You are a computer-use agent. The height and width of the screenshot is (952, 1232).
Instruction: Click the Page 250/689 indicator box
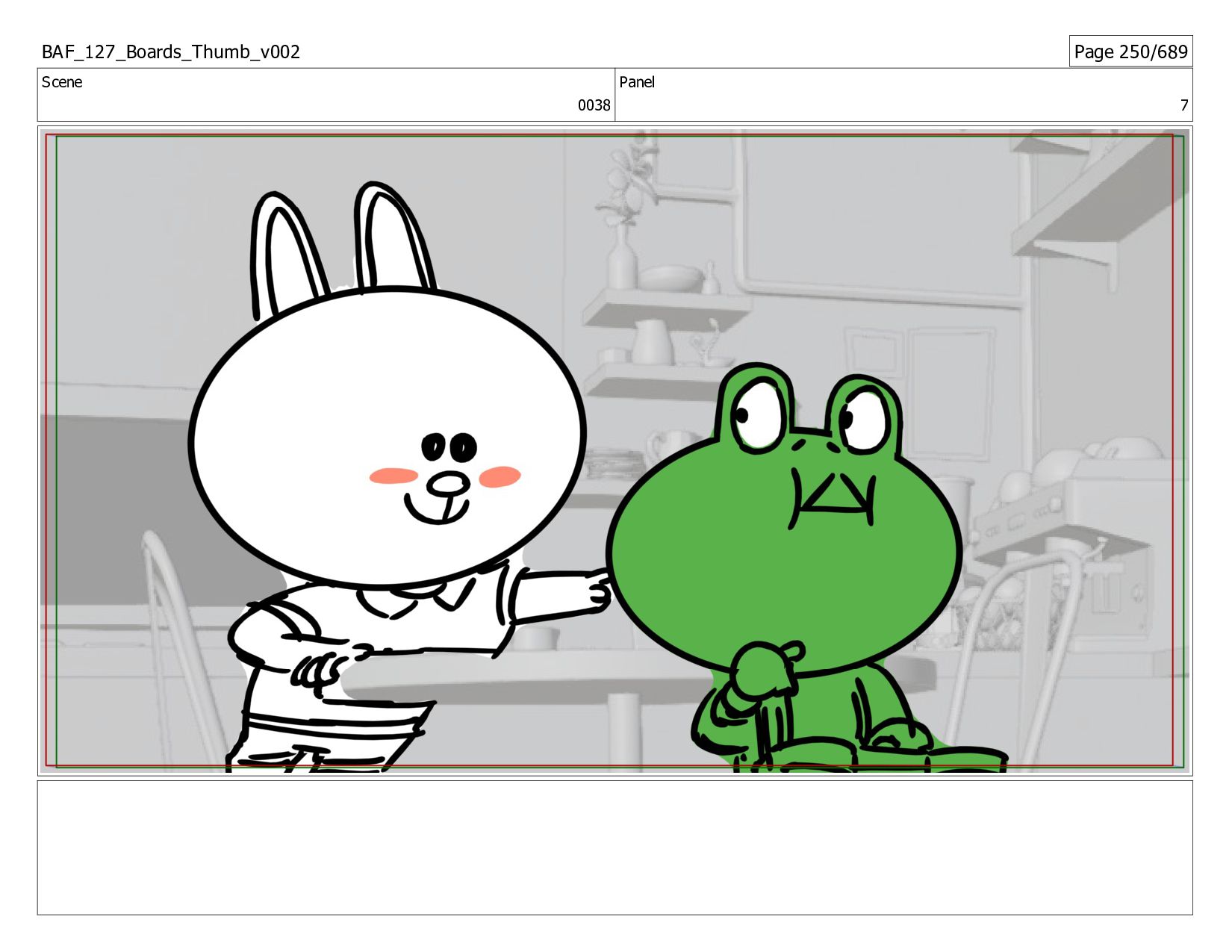tap(1130, 52)
